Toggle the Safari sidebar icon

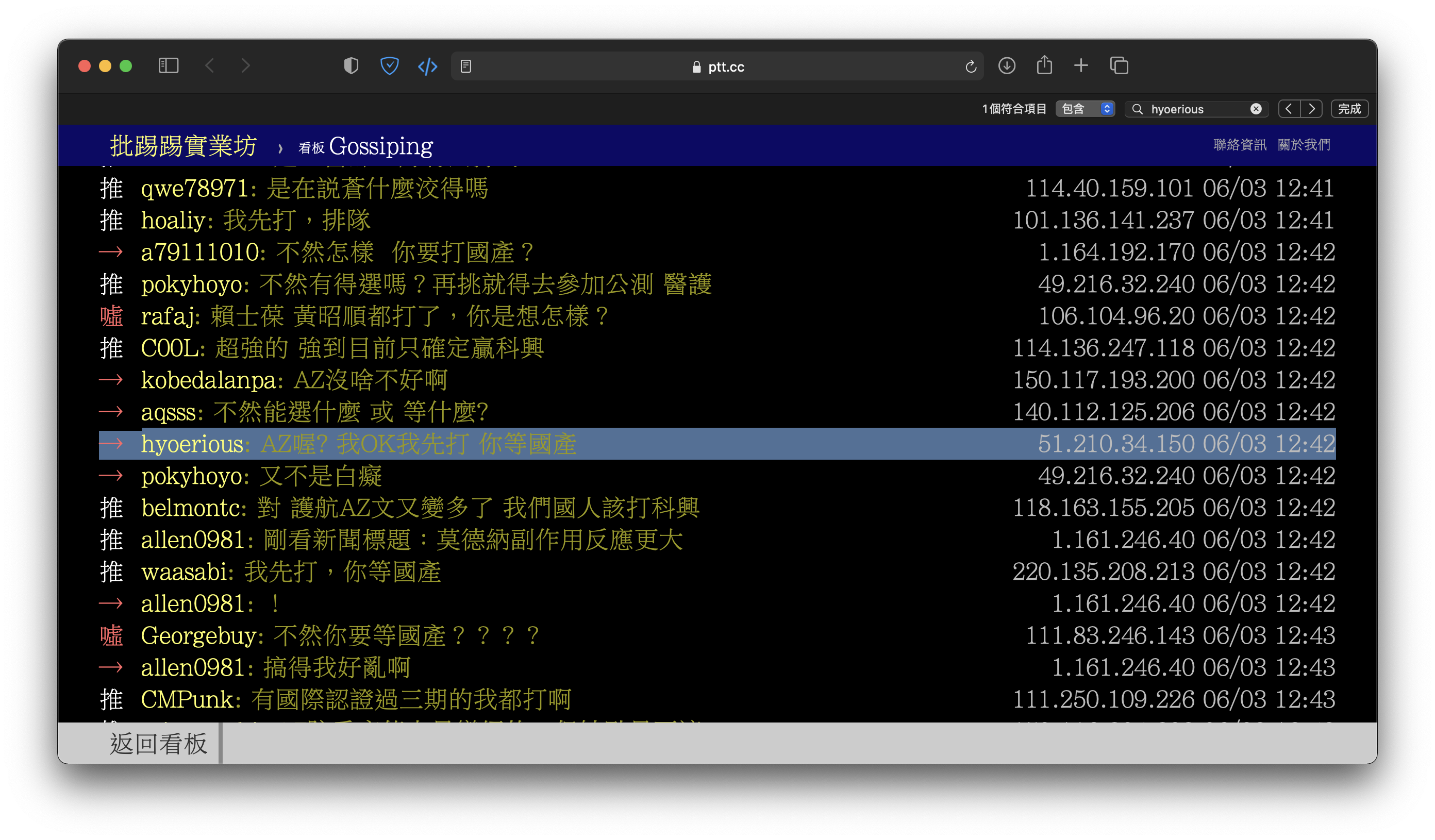tap(168, 66)
